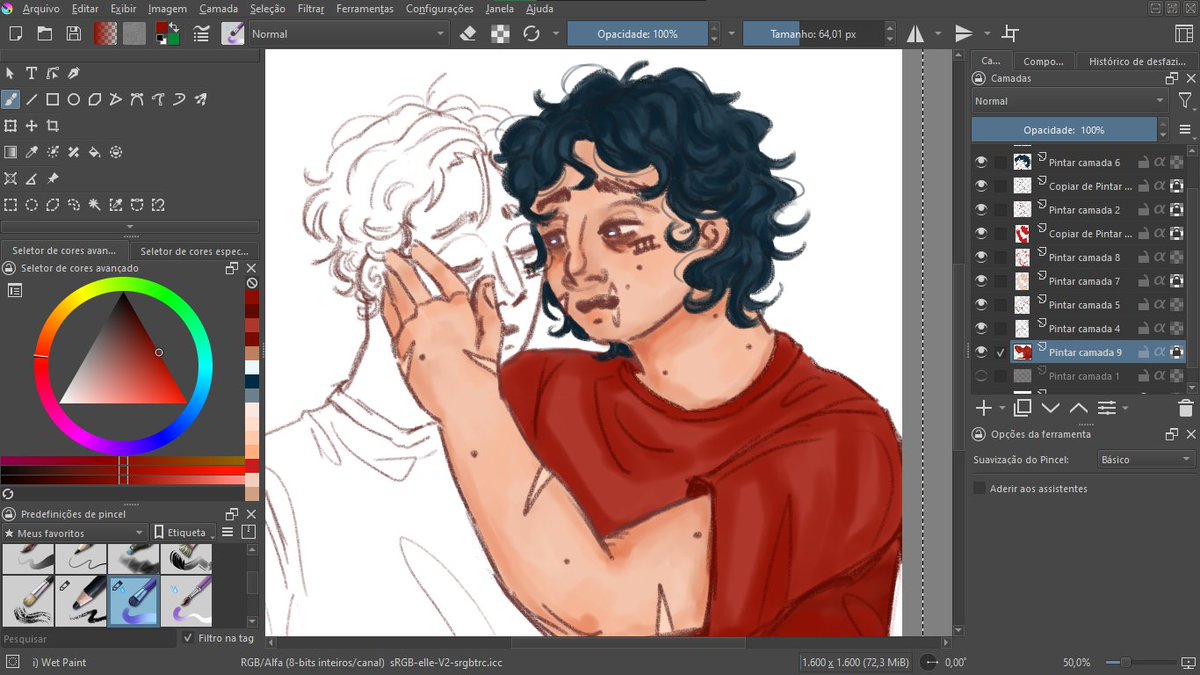Show the Pintar camada 1 layer
Viewport: 1200px width, 675px height.
coord(981,376)
